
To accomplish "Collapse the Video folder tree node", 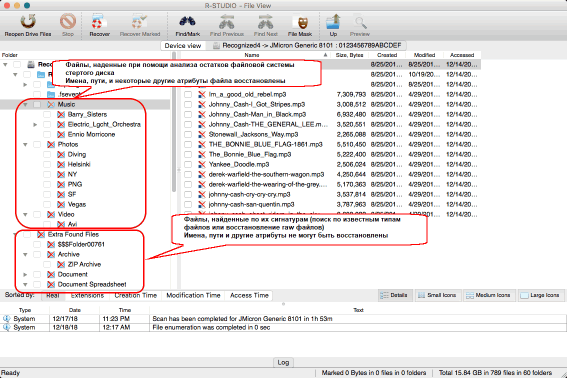I will tap(25, 215).
